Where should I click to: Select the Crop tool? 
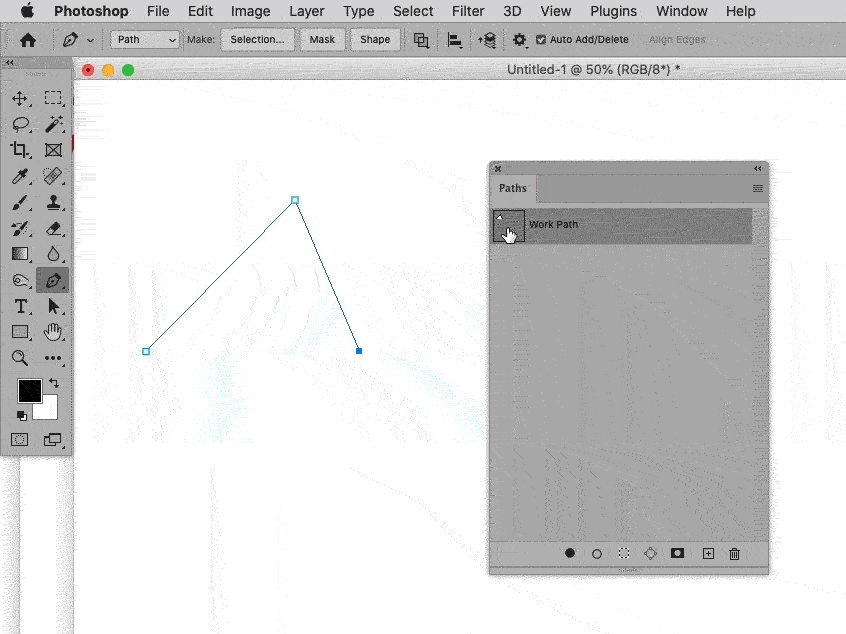[20, 149]
